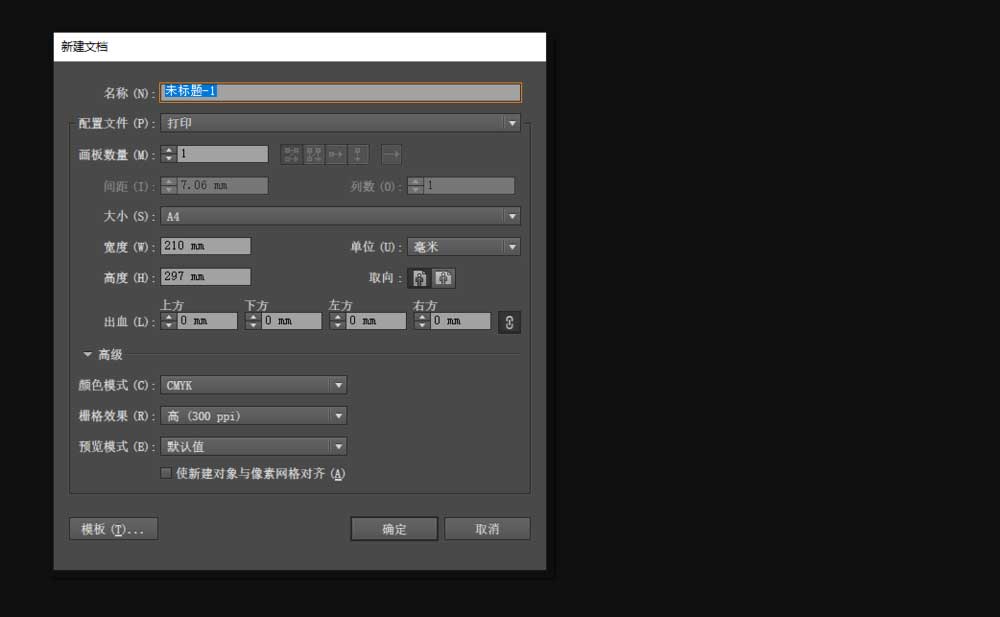Open the 预览模式 dropdown showing 默认值

coord(254,446)
